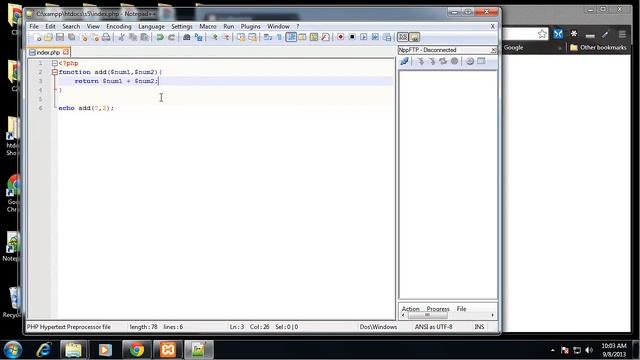Screen dimensions: 640x360
Task: Toggle NppFTP messages window icon
Action: 481,61
